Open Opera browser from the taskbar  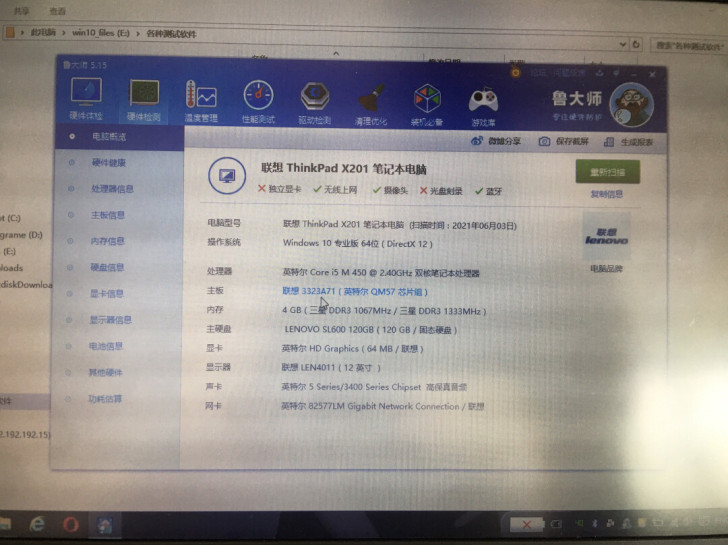(71, 525)
